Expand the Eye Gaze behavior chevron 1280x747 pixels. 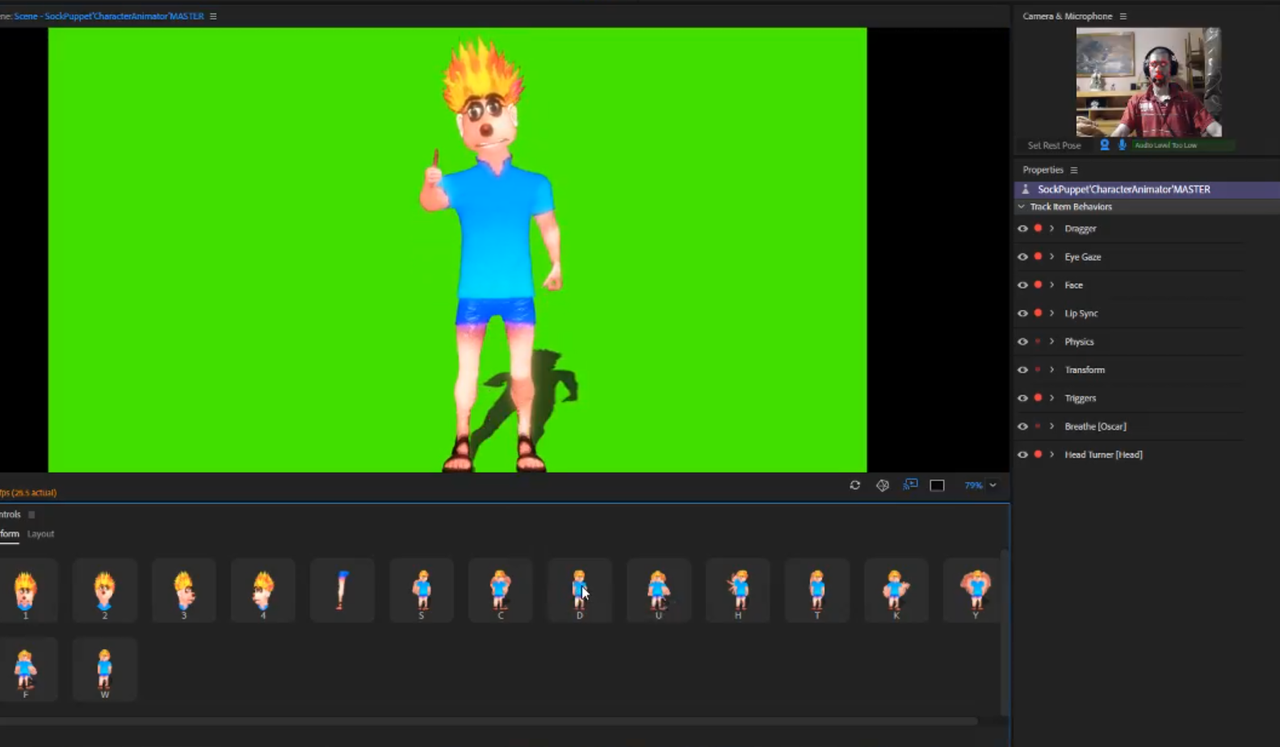[1052, 257]
